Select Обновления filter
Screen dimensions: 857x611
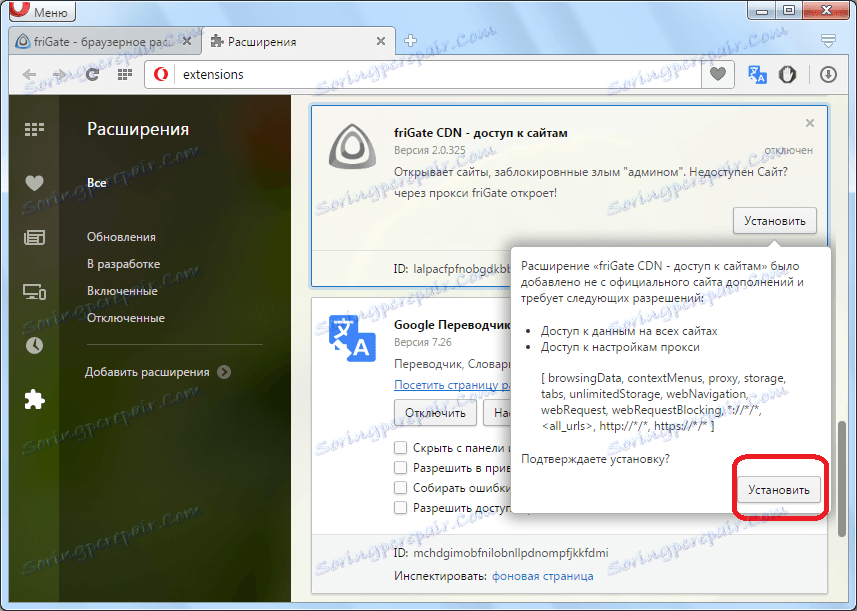click(x=121, y=237)
